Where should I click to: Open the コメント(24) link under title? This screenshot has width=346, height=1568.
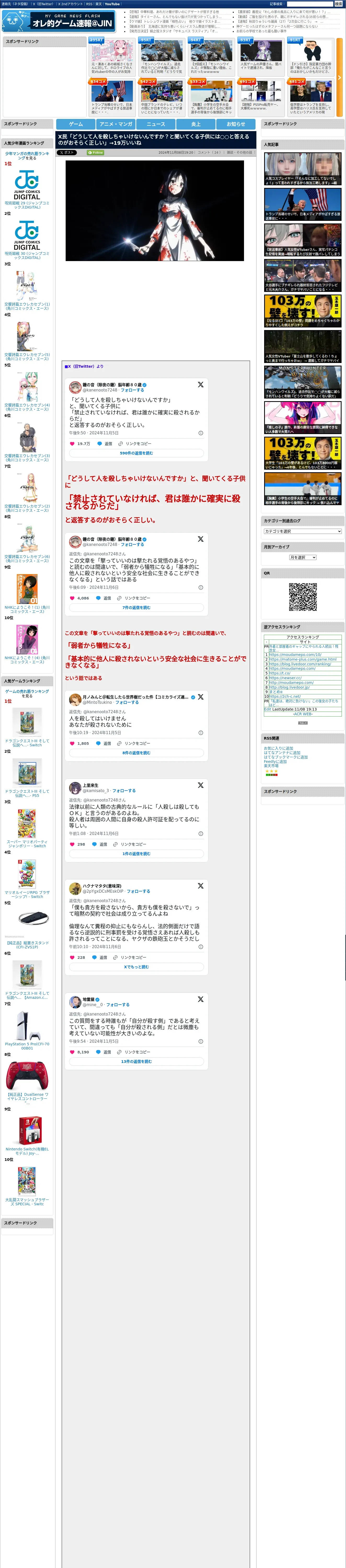(x=209, y=153)
